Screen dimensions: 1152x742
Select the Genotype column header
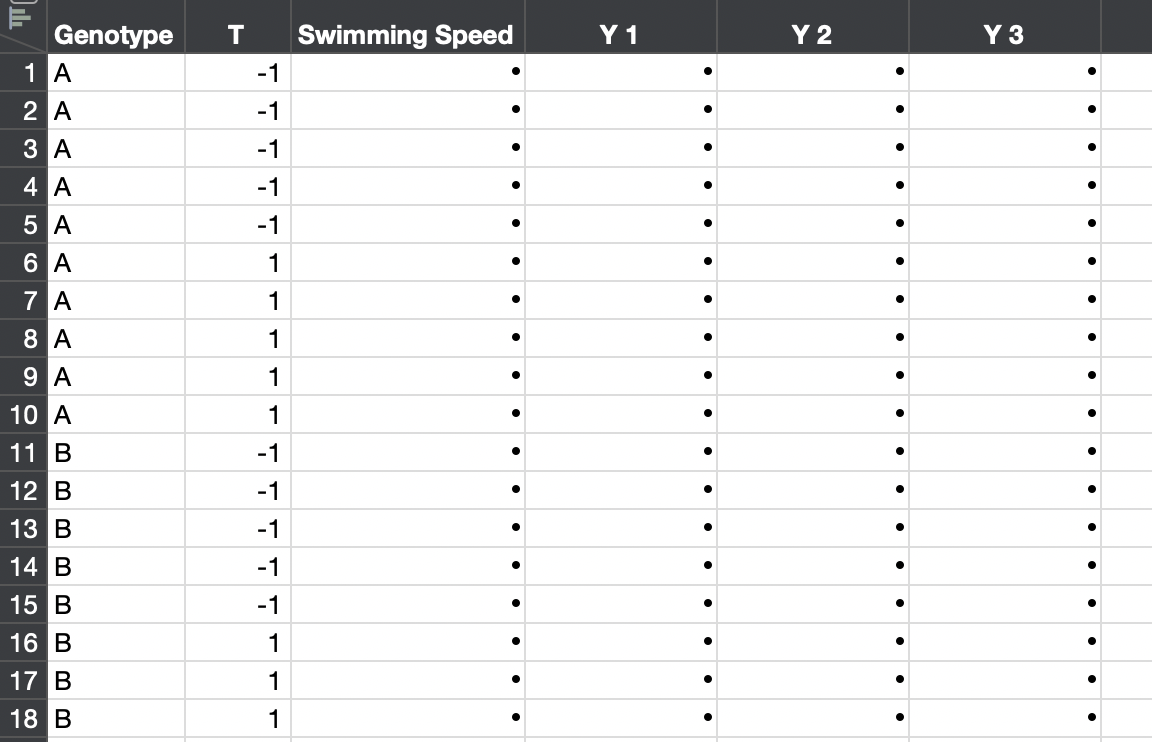[x=113, y=35]
